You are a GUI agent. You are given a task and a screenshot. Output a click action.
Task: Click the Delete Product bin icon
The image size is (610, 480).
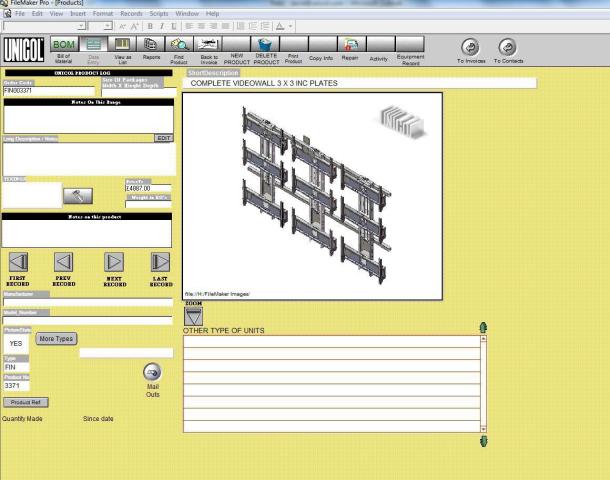coord(265,44)
